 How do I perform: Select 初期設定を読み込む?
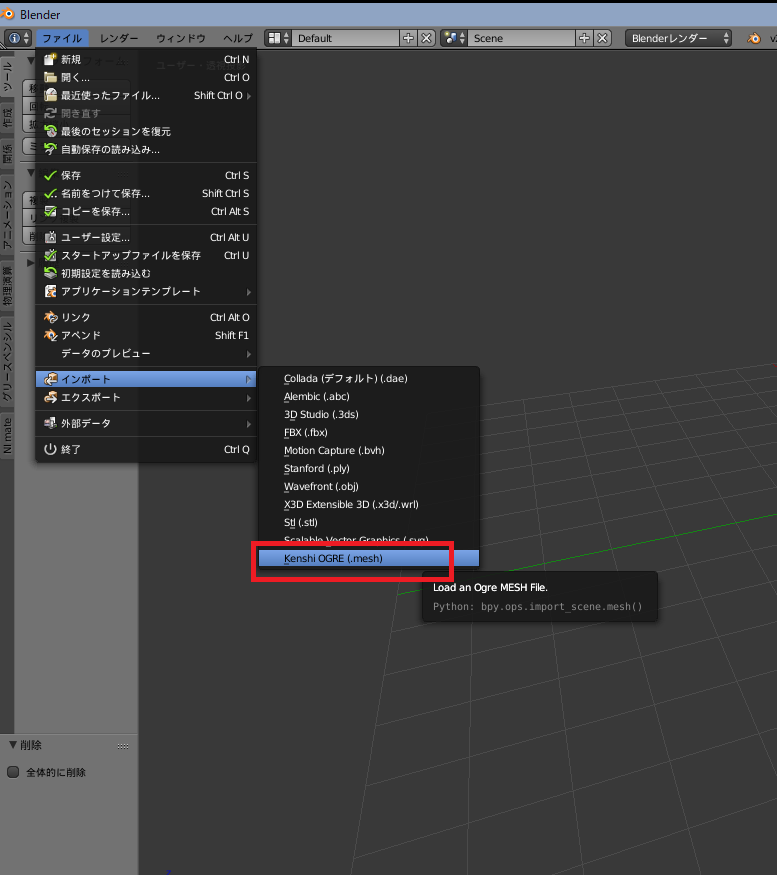[146, 273]
